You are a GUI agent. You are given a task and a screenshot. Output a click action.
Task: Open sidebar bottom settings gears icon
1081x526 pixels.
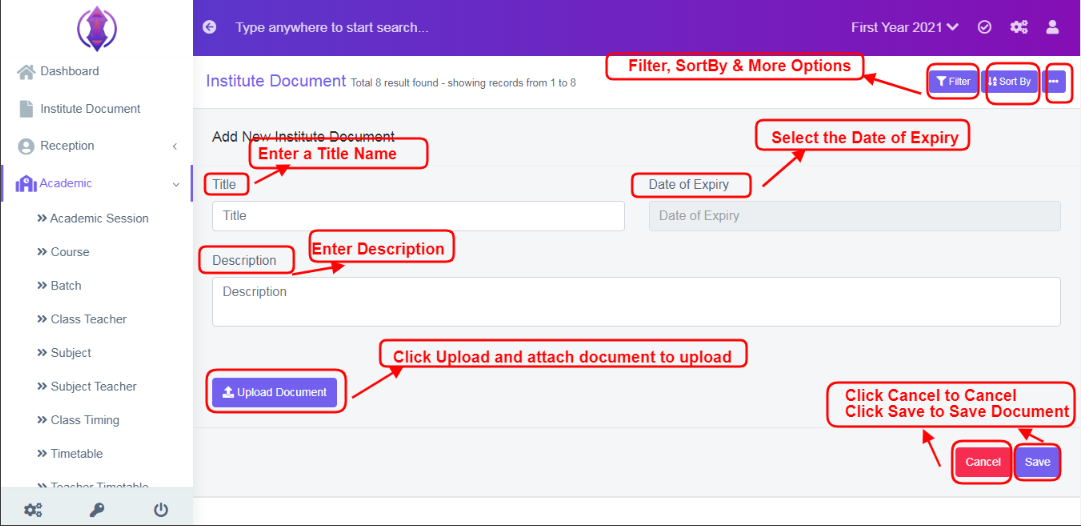32,510
